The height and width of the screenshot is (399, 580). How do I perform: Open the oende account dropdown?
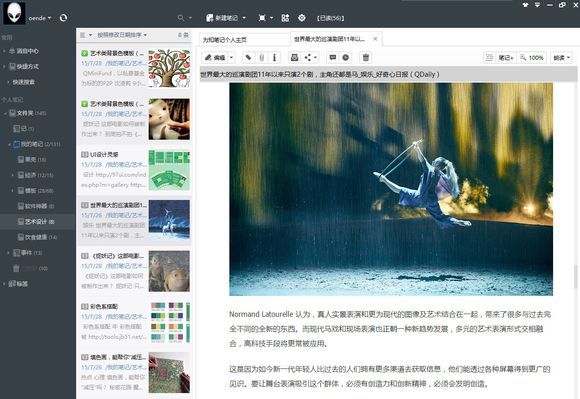40,18
